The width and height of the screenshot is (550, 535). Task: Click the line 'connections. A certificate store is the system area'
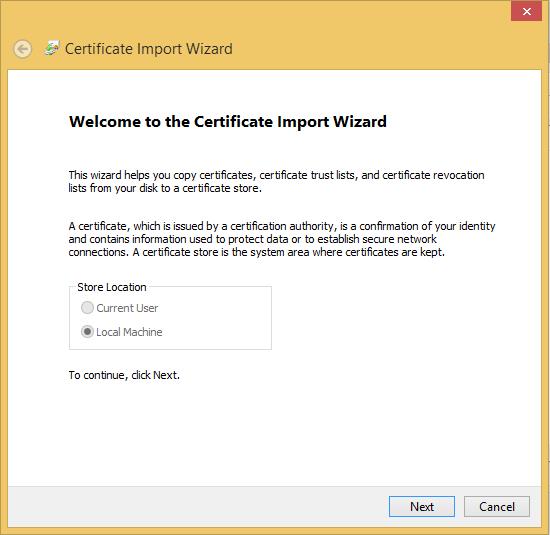point(257,252)
